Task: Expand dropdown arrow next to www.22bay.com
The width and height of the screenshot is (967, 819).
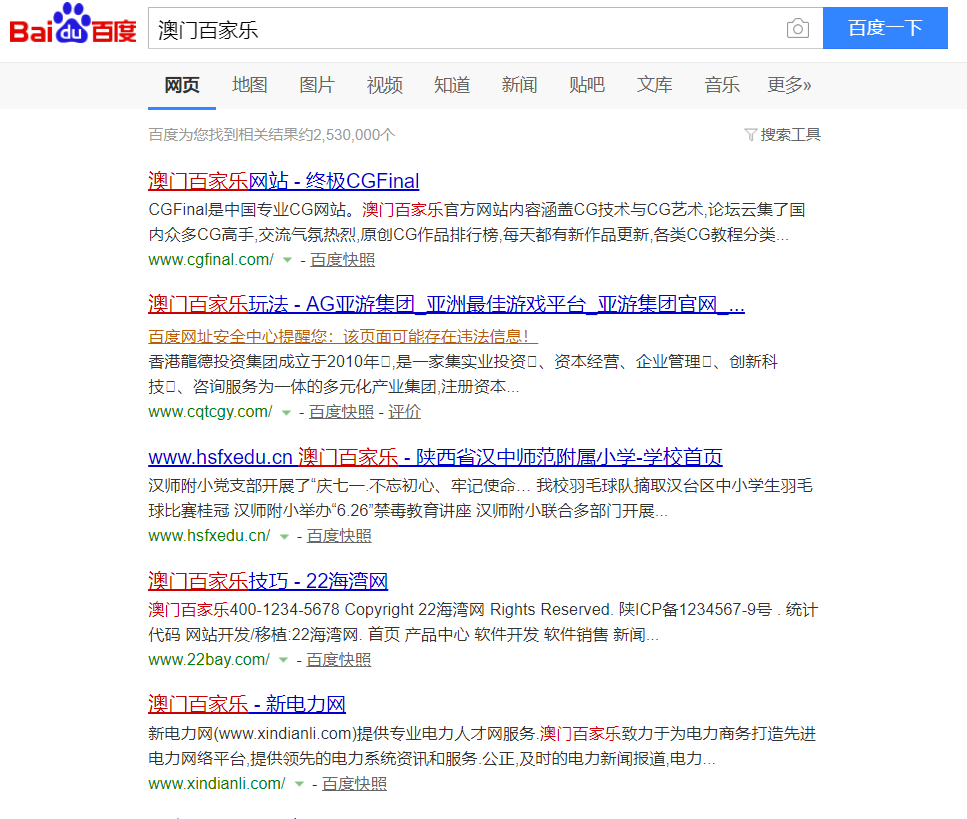Action: (284, 660)
